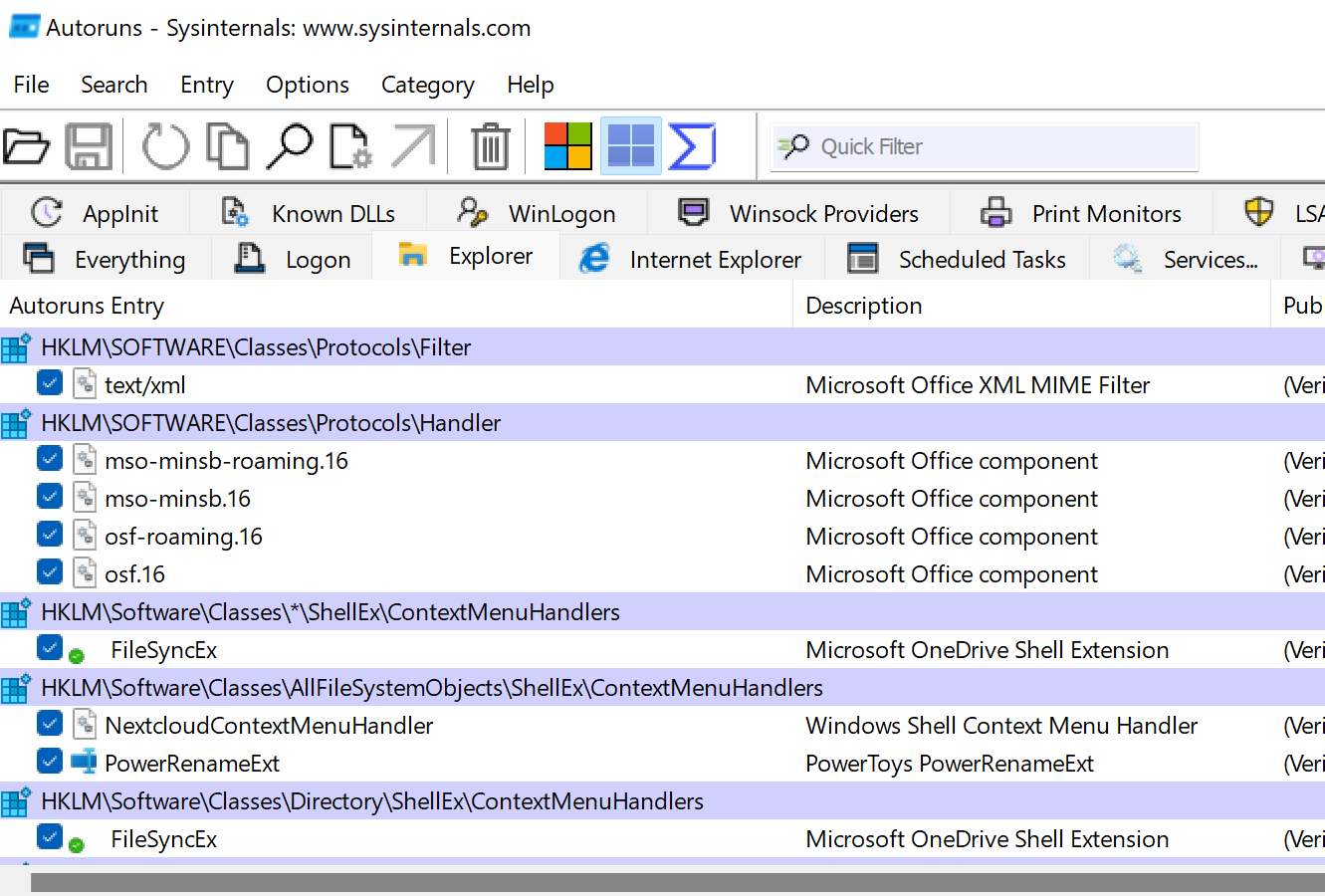
Task: Click the registry icon beside Protocols\Handler key
Action: (16, 423)
